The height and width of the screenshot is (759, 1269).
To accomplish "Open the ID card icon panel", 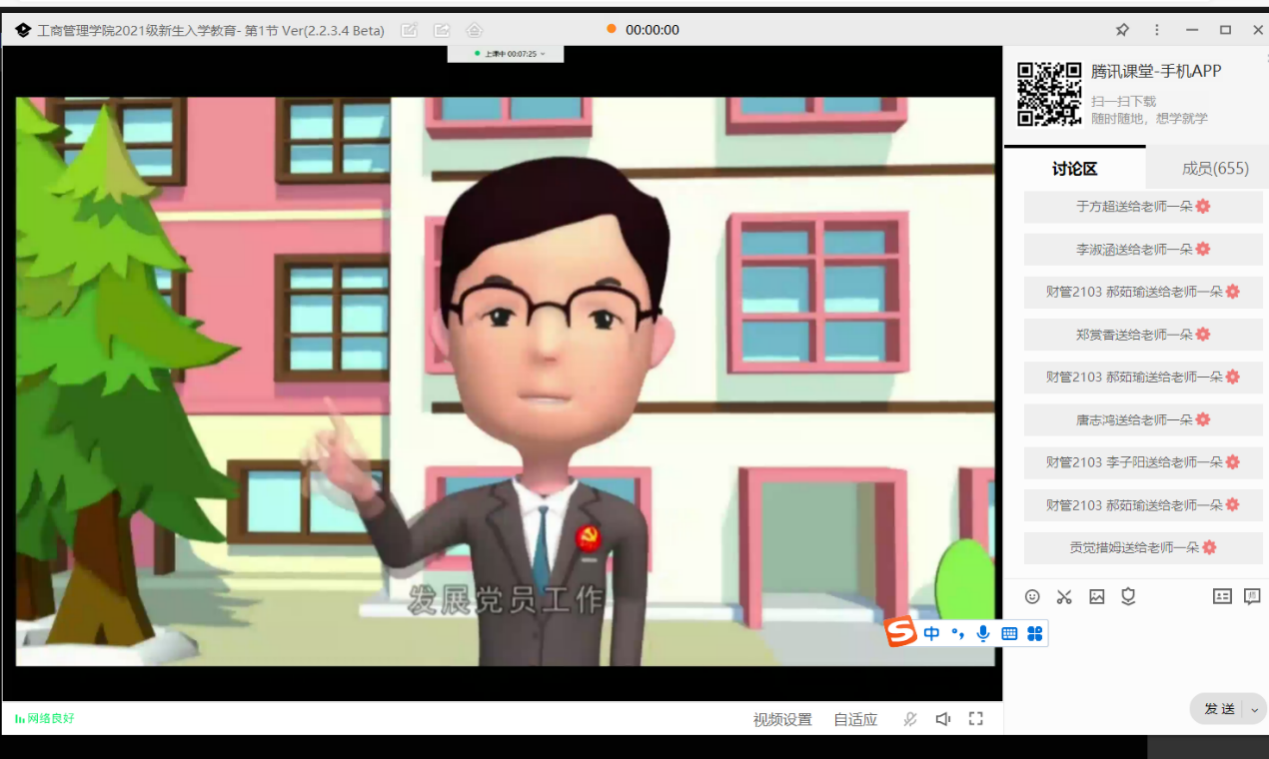I will (1222, 597).
